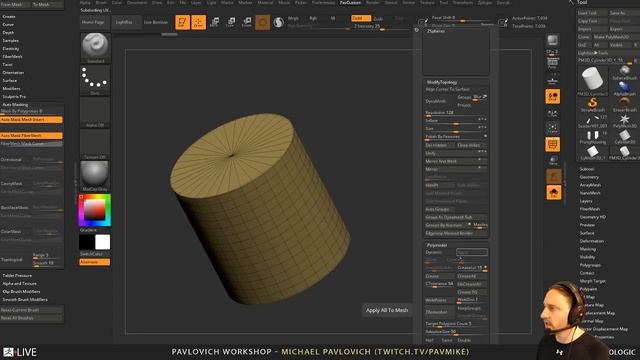Image resolution: width=640 pixels, height=360 pixels.
Task: Open the MatCap Gray material selector
Action: tap(95, 176)
